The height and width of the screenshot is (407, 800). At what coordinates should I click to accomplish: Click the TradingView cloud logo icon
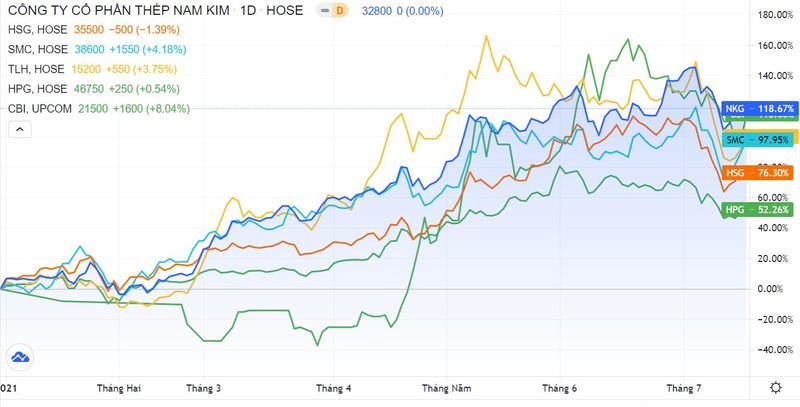pyautogui.click(x=18, y=357)
